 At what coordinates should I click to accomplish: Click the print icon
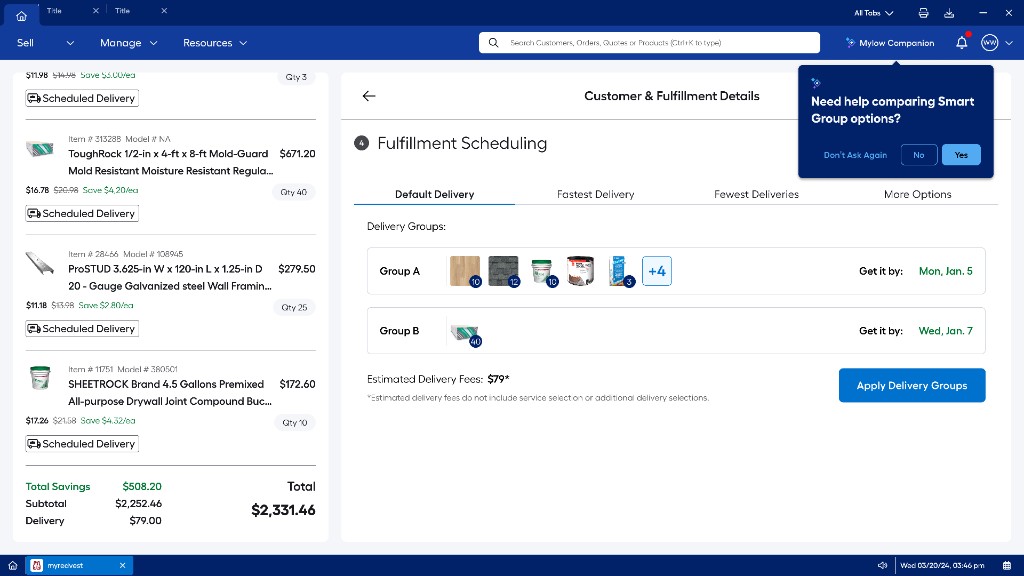tap(923, 13)
